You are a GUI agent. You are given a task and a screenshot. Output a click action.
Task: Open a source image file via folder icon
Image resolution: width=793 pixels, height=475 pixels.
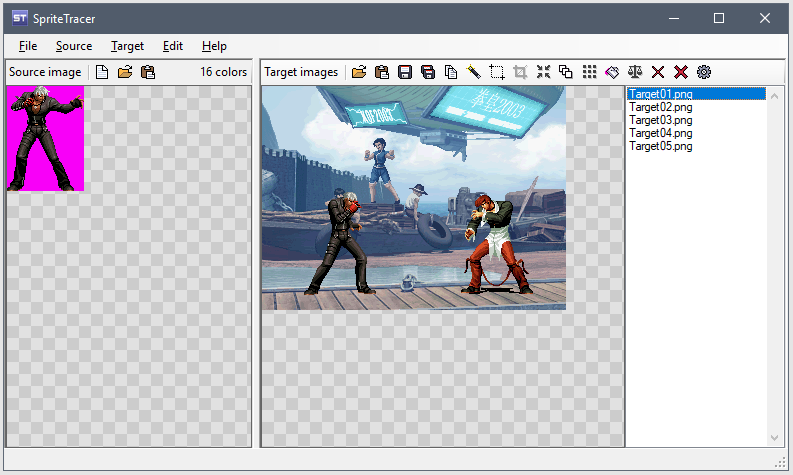[x=125, y=72]
